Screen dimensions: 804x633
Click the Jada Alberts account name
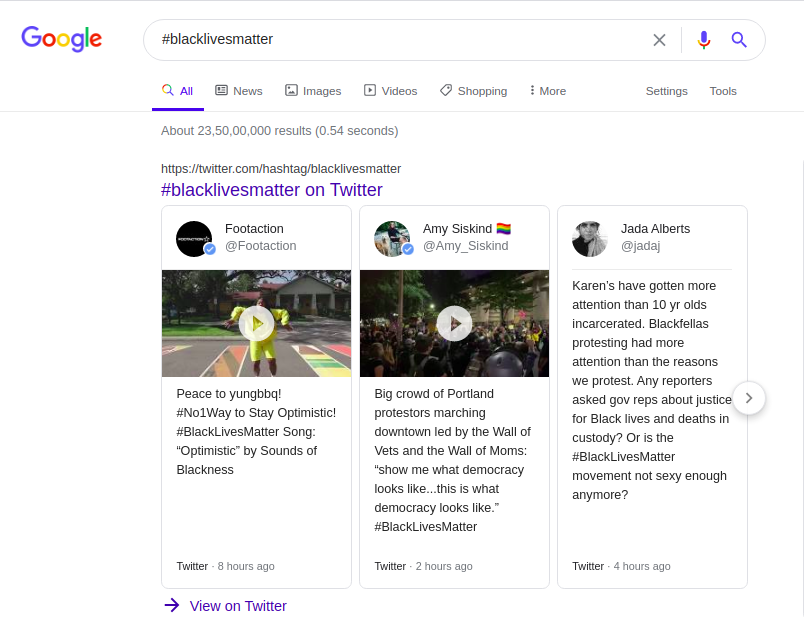(655, 229)
